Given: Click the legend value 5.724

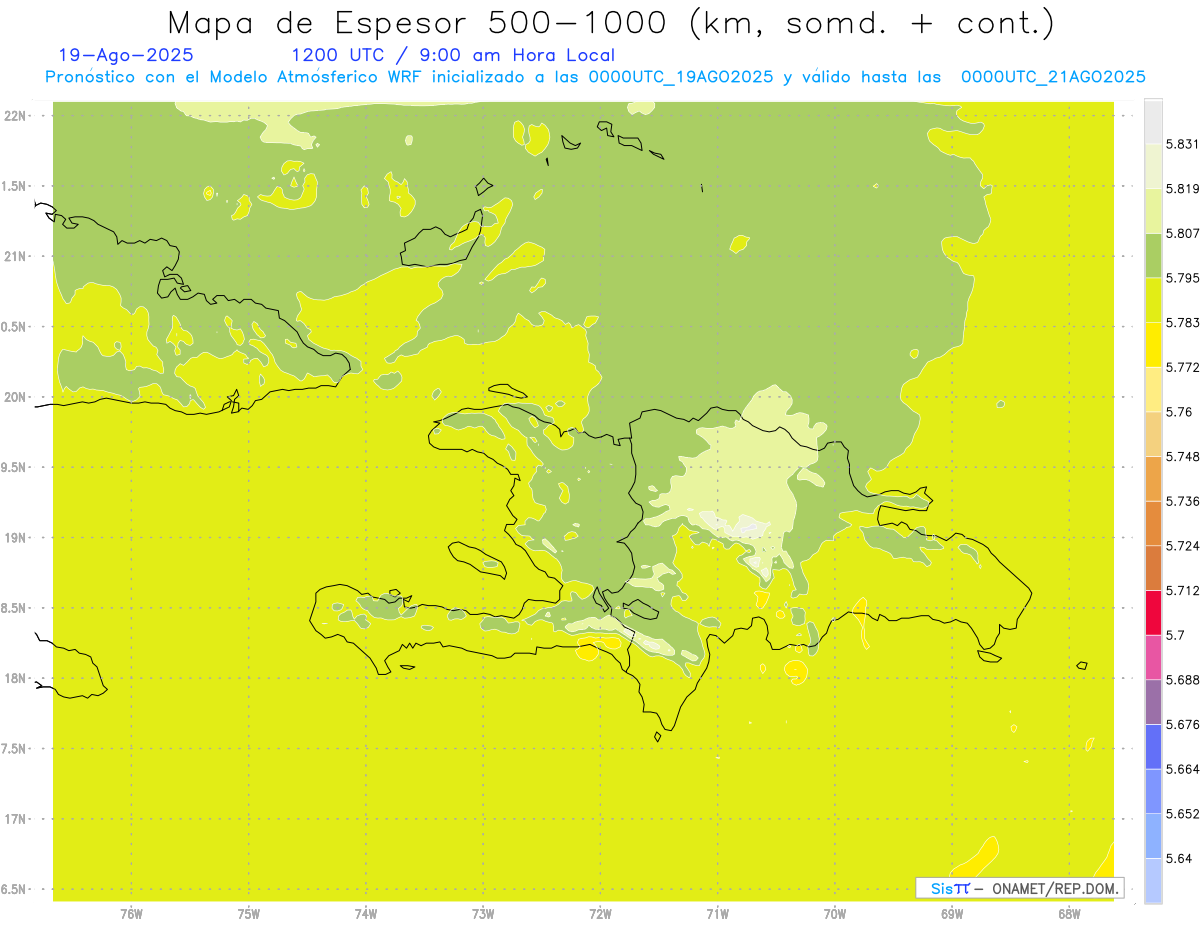Looking at the screenshot, I should click(x=1181, y=546).
